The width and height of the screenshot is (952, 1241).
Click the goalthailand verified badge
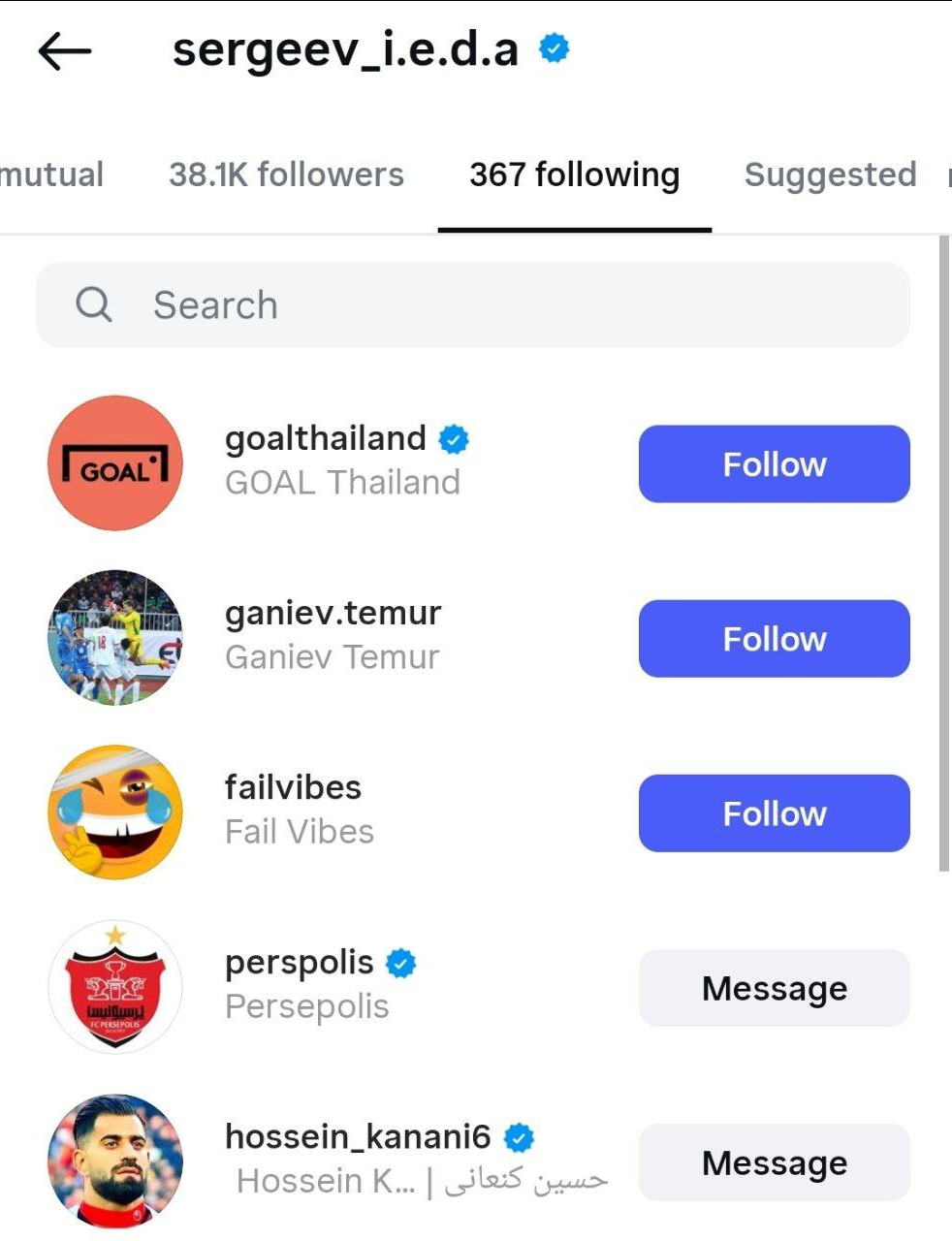(x=454, y=439)
